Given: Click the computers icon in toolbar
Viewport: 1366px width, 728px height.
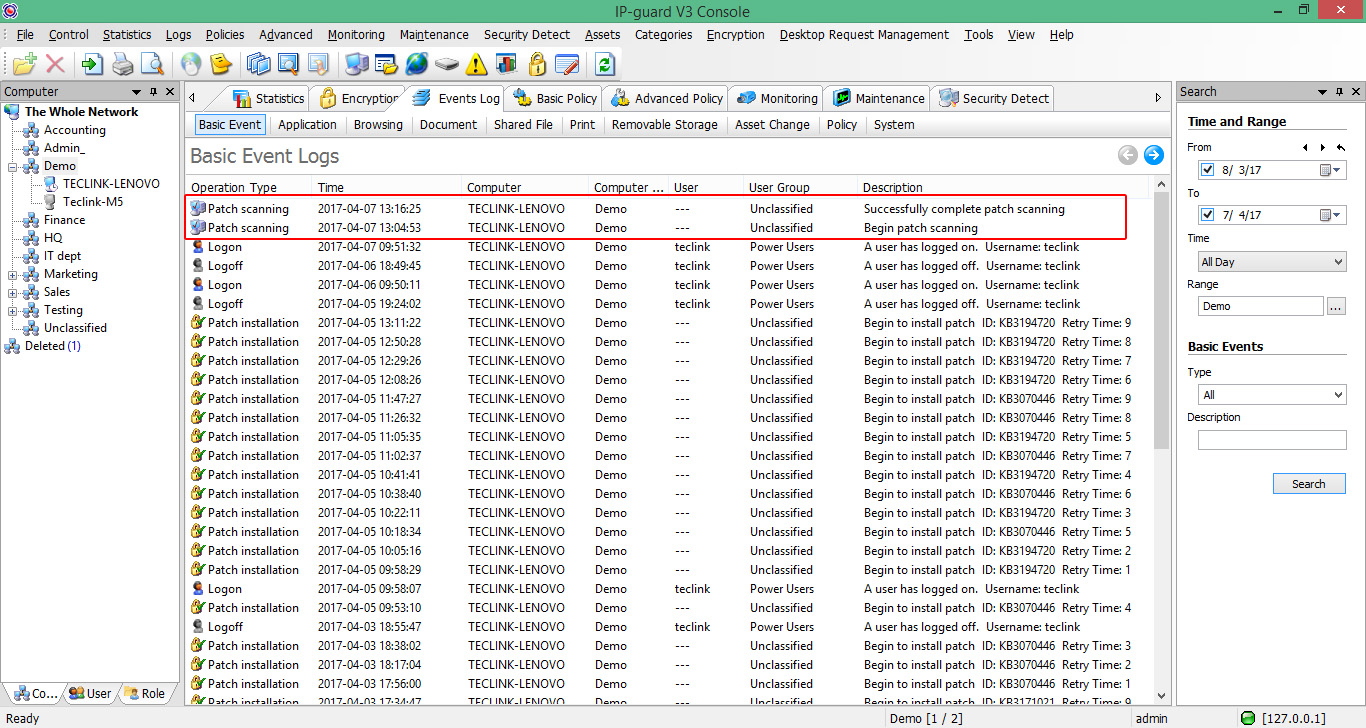Looking at the screenshot, I should [x=356, y=65].
